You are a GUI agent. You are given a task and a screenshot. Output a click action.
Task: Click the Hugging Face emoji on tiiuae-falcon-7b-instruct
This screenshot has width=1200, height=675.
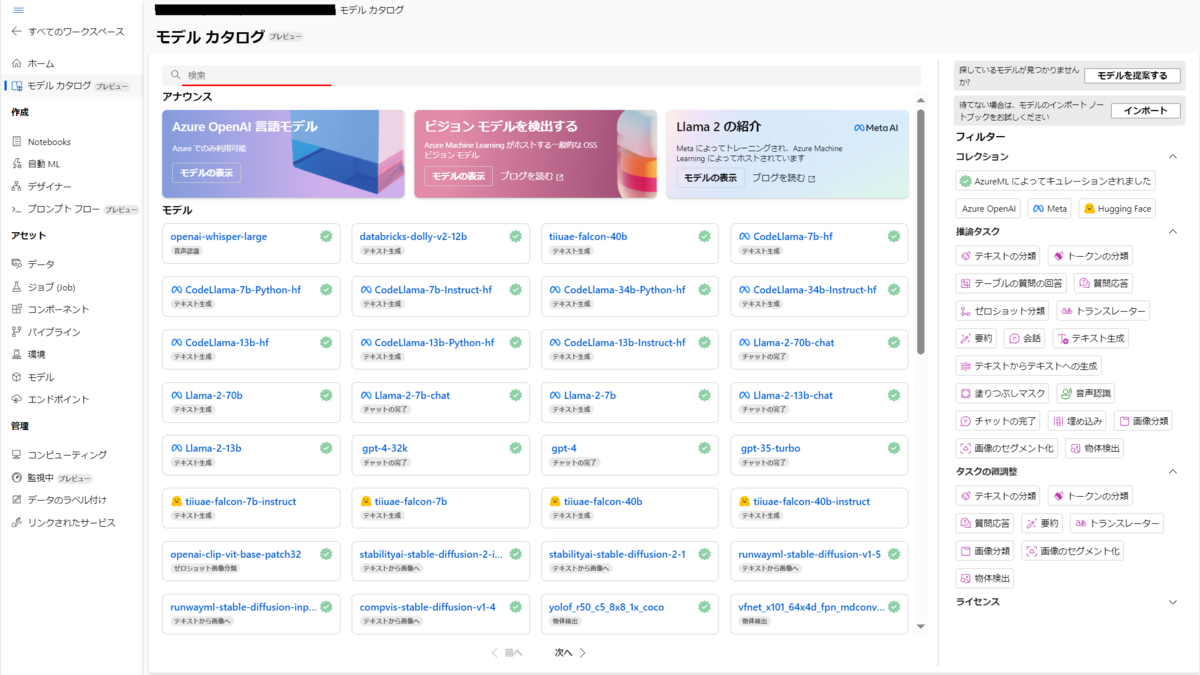176,501
